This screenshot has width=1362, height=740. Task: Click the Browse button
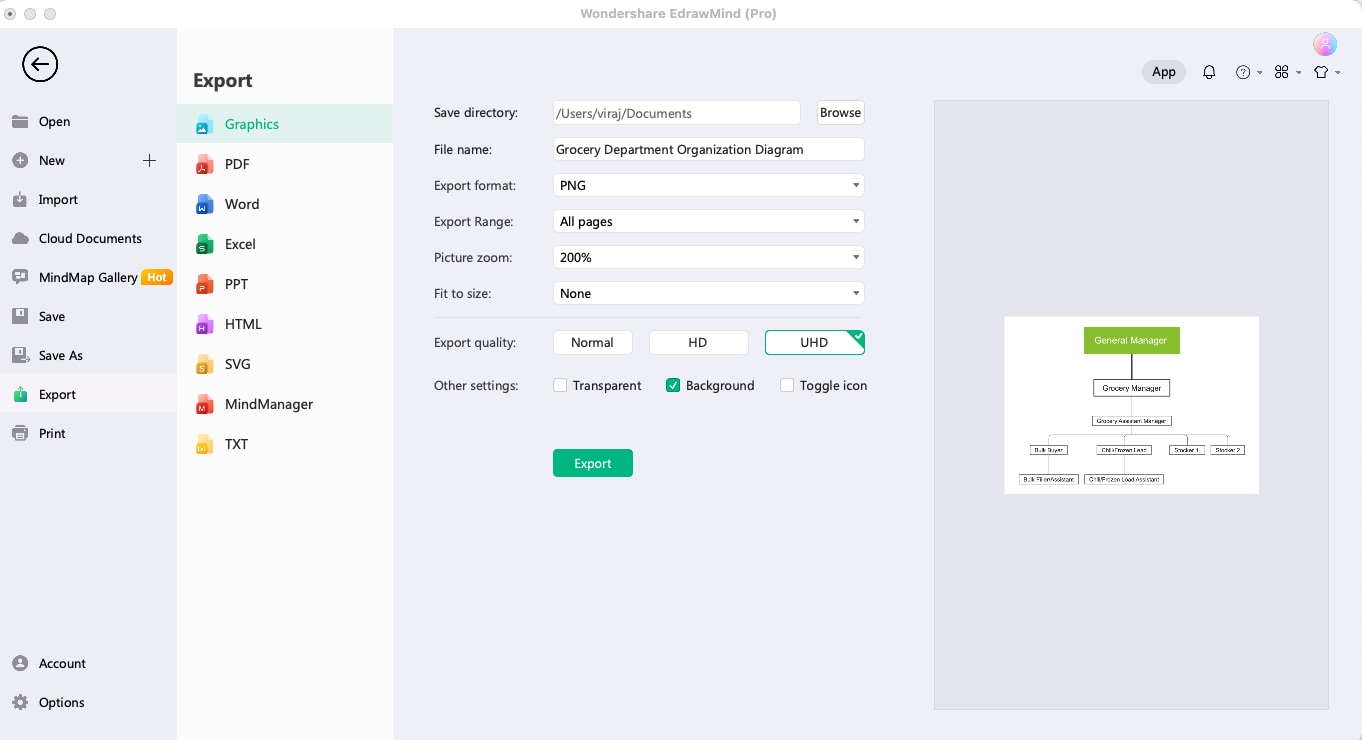coord(840,113)
